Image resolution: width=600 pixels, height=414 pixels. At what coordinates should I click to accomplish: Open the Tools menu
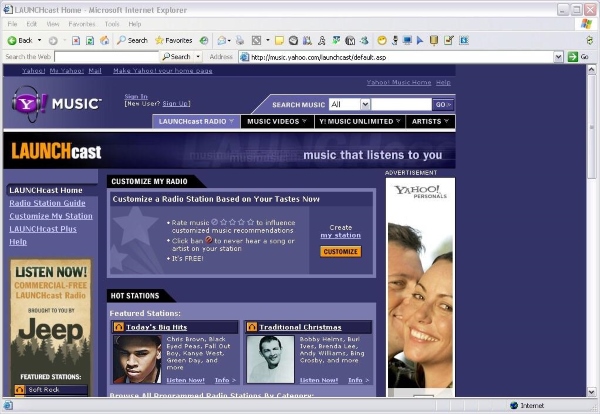coord(112,23)
